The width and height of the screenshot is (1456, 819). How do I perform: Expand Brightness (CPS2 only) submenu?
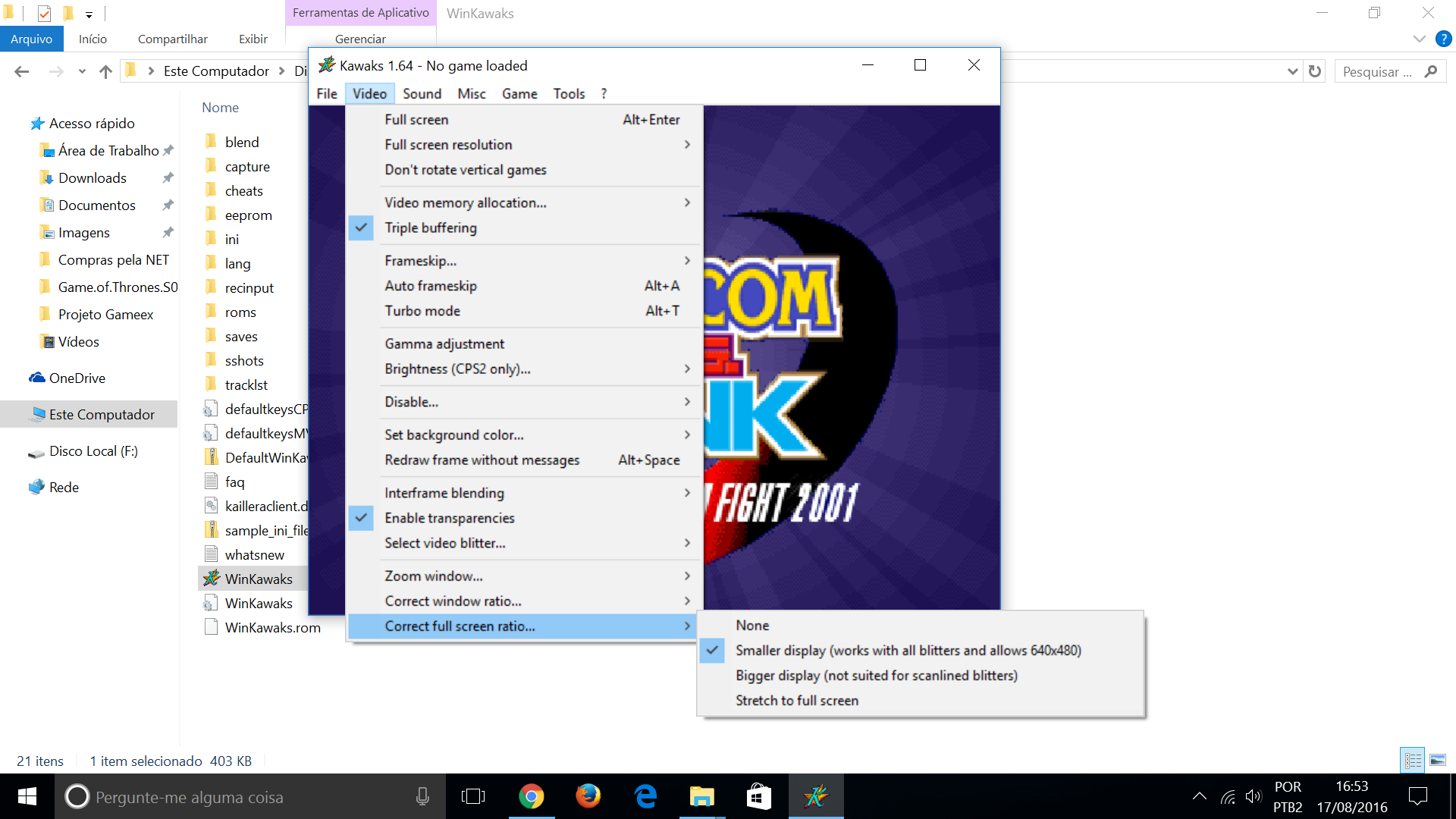click(524, 369)
